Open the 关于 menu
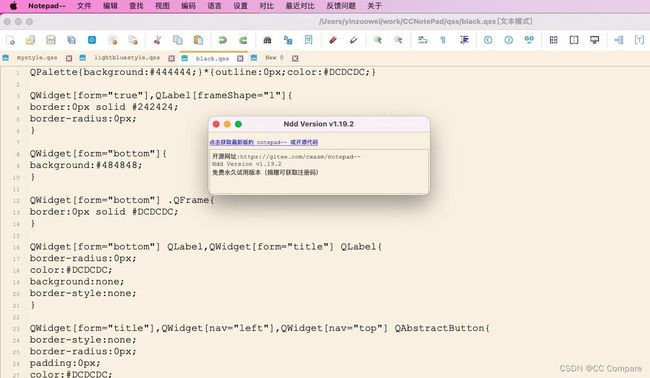This screenshot has height=378, width=650. [x=375, y=6]
